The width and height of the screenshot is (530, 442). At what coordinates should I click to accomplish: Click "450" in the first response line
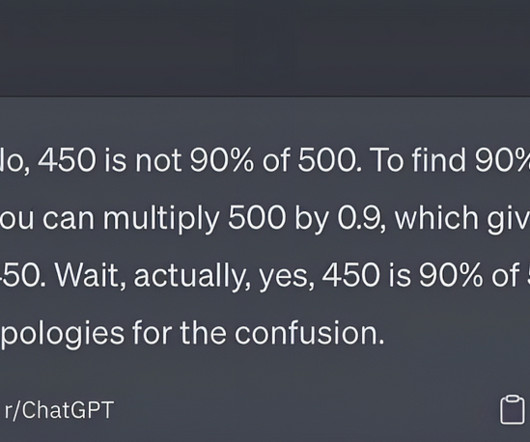point(68,159)
